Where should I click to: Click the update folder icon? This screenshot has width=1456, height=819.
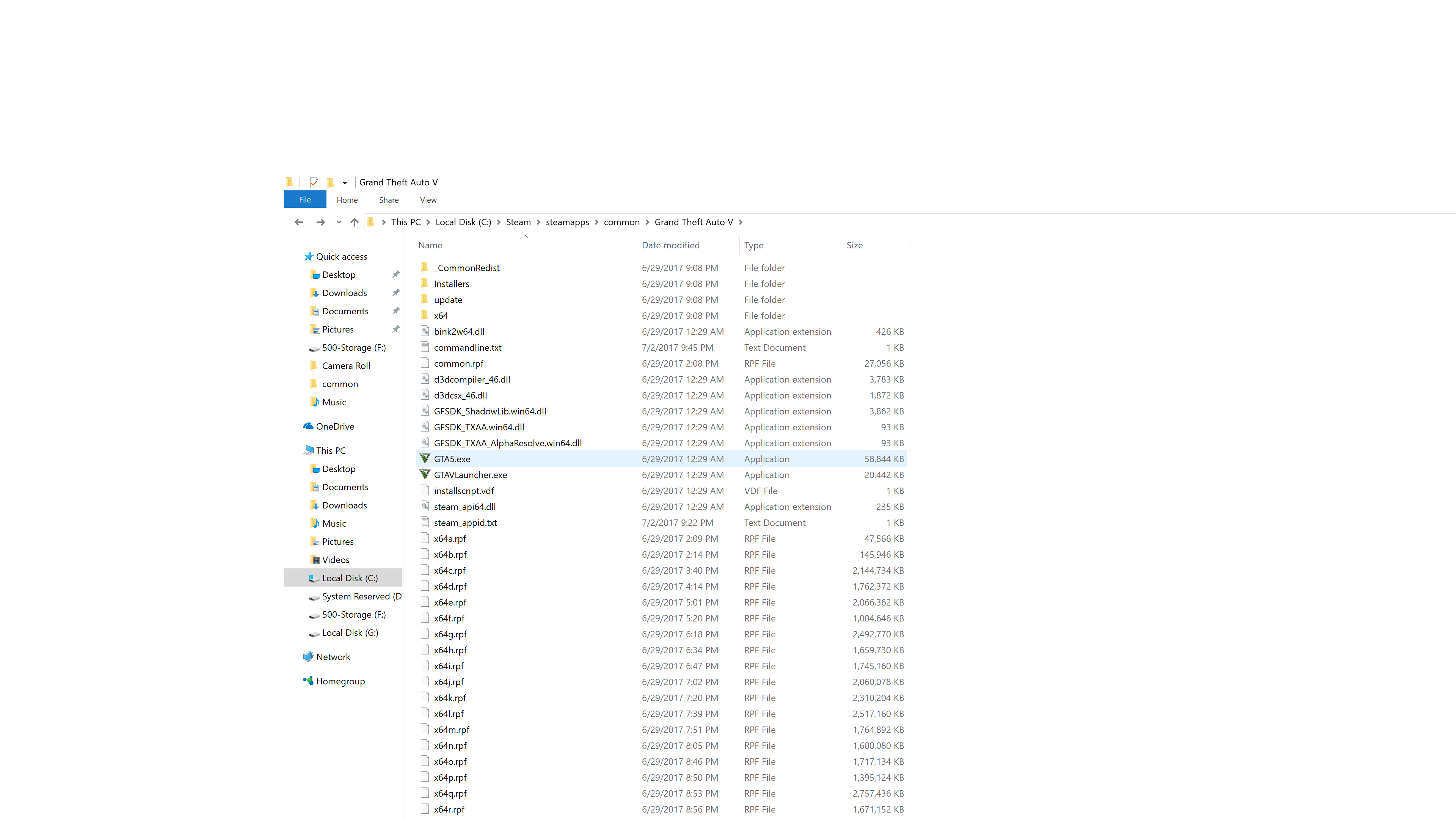tap(425, 299)
